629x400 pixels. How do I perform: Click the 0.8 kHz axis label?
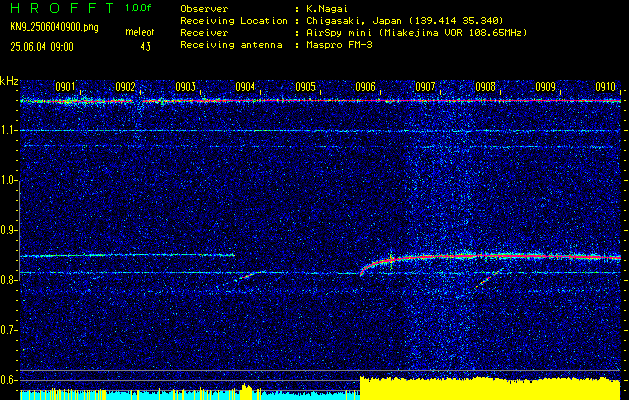(9, 280)
